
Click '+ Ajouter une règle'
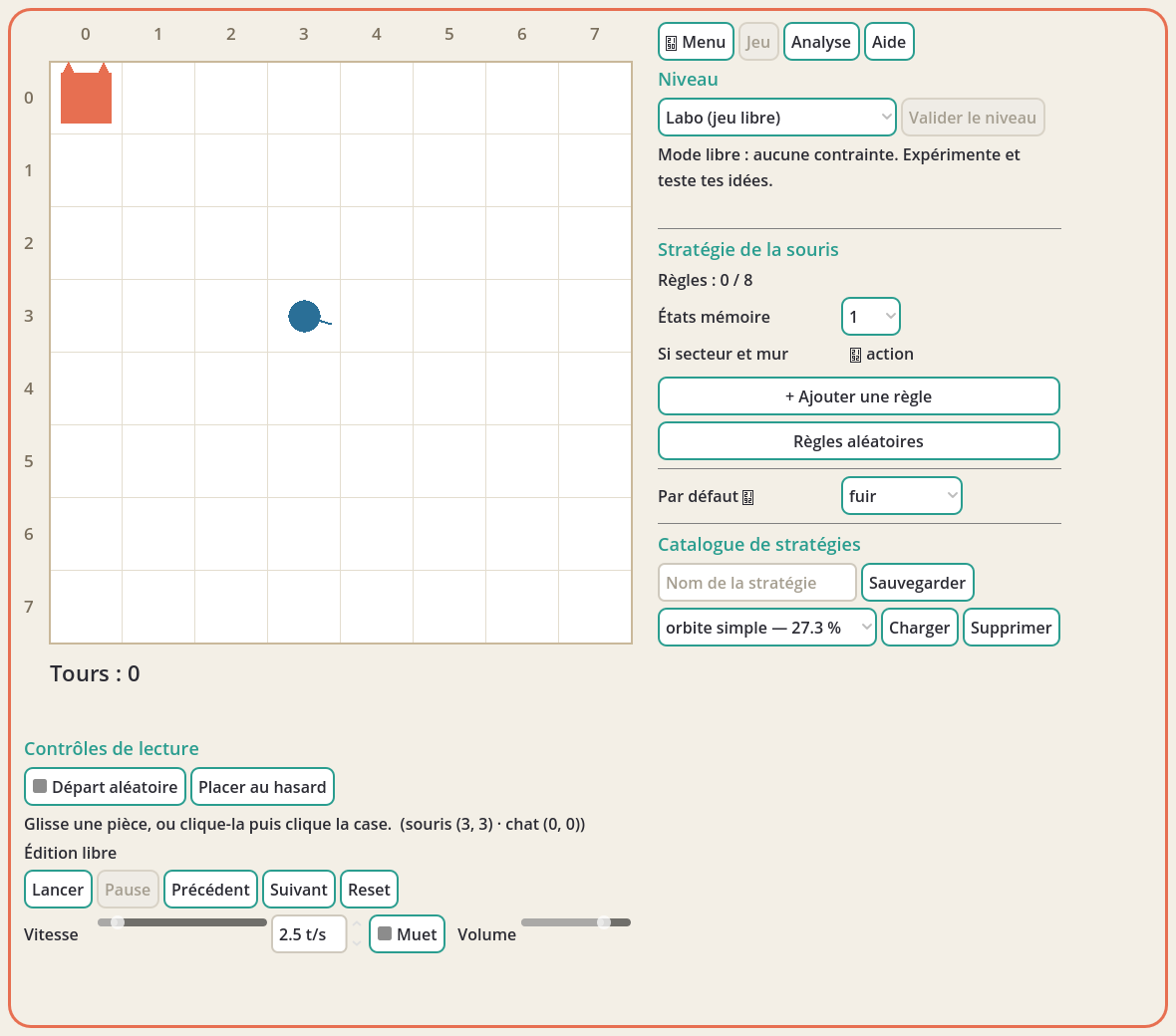(859, 396)
